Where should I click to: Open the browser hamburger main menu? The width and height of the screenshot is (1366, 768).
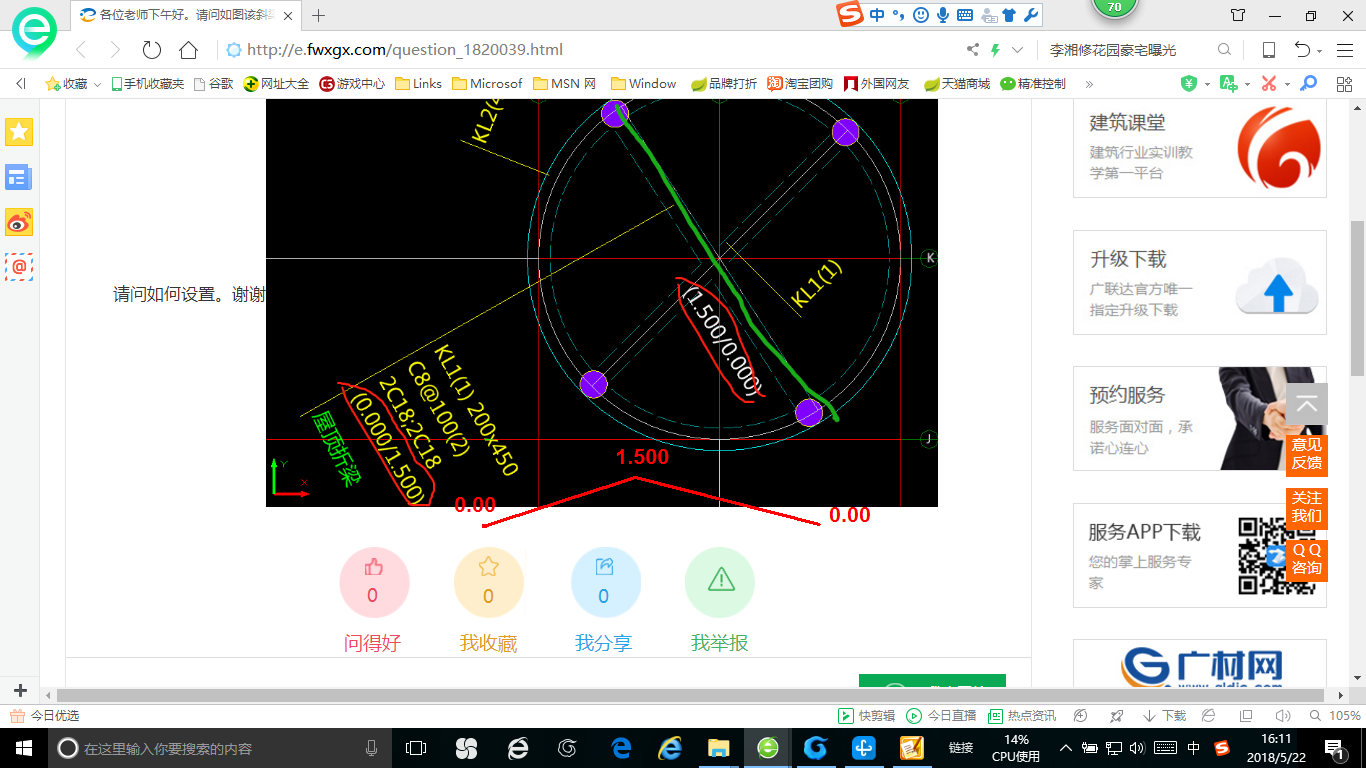(x=1344, y=50)
